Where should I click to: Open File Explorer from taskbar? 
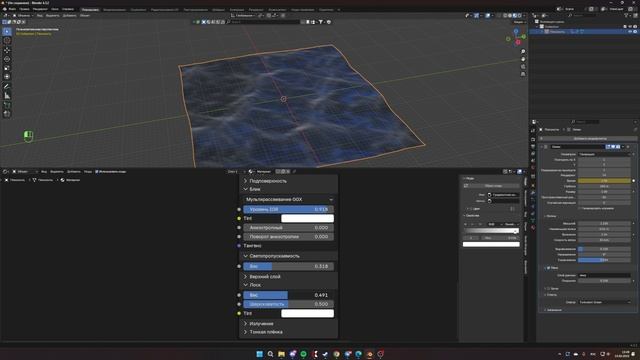281,354
